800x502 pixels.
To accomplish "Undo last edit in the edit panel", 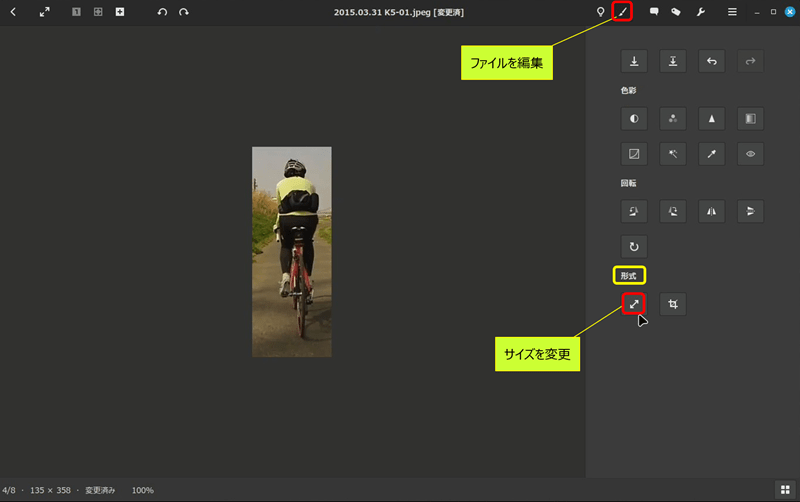I will coord(712,61).
